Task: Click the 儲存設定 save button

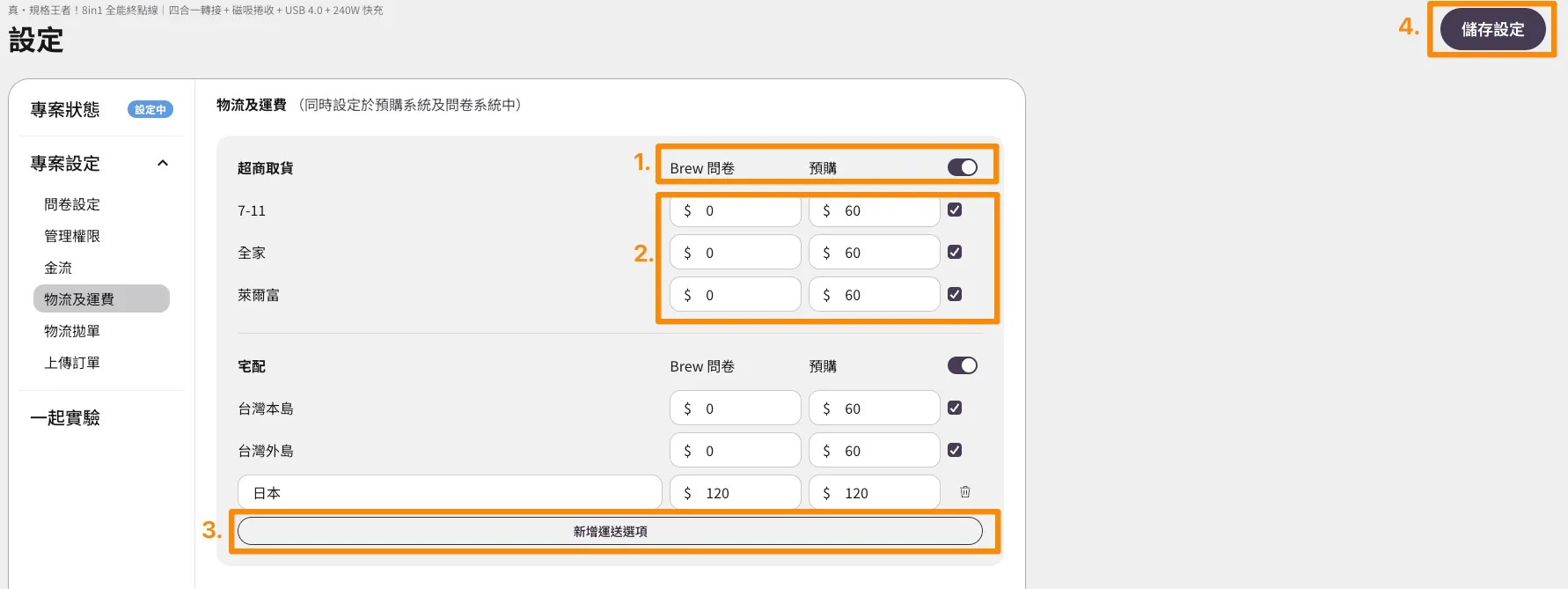Action: coord(1492,29)
